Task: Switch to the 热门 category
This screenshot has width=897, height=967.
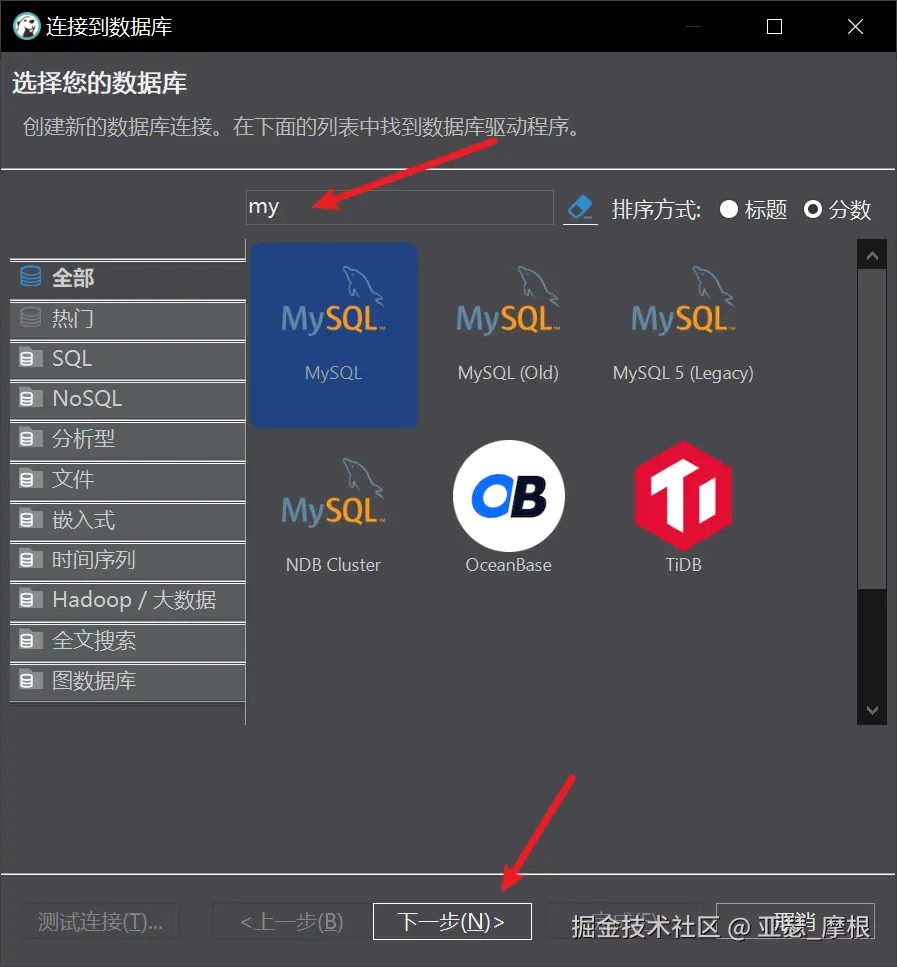Action: click(128, 319)
